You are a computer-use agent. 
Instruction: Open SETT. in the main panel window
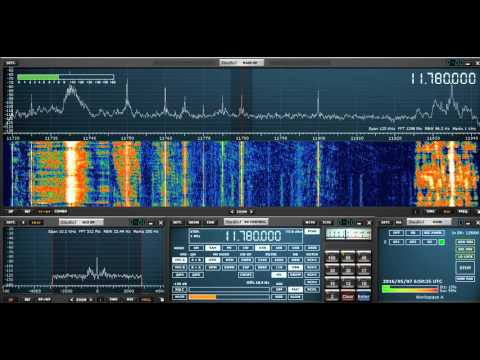[385, 222]
